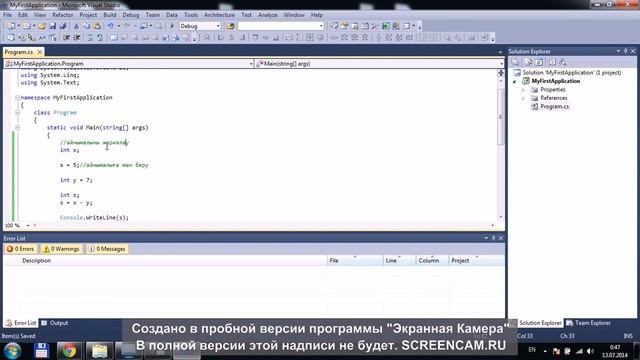Toggle the 0 Errors filter
Viewport: 640px width, 360px height.
pos(20,249)
